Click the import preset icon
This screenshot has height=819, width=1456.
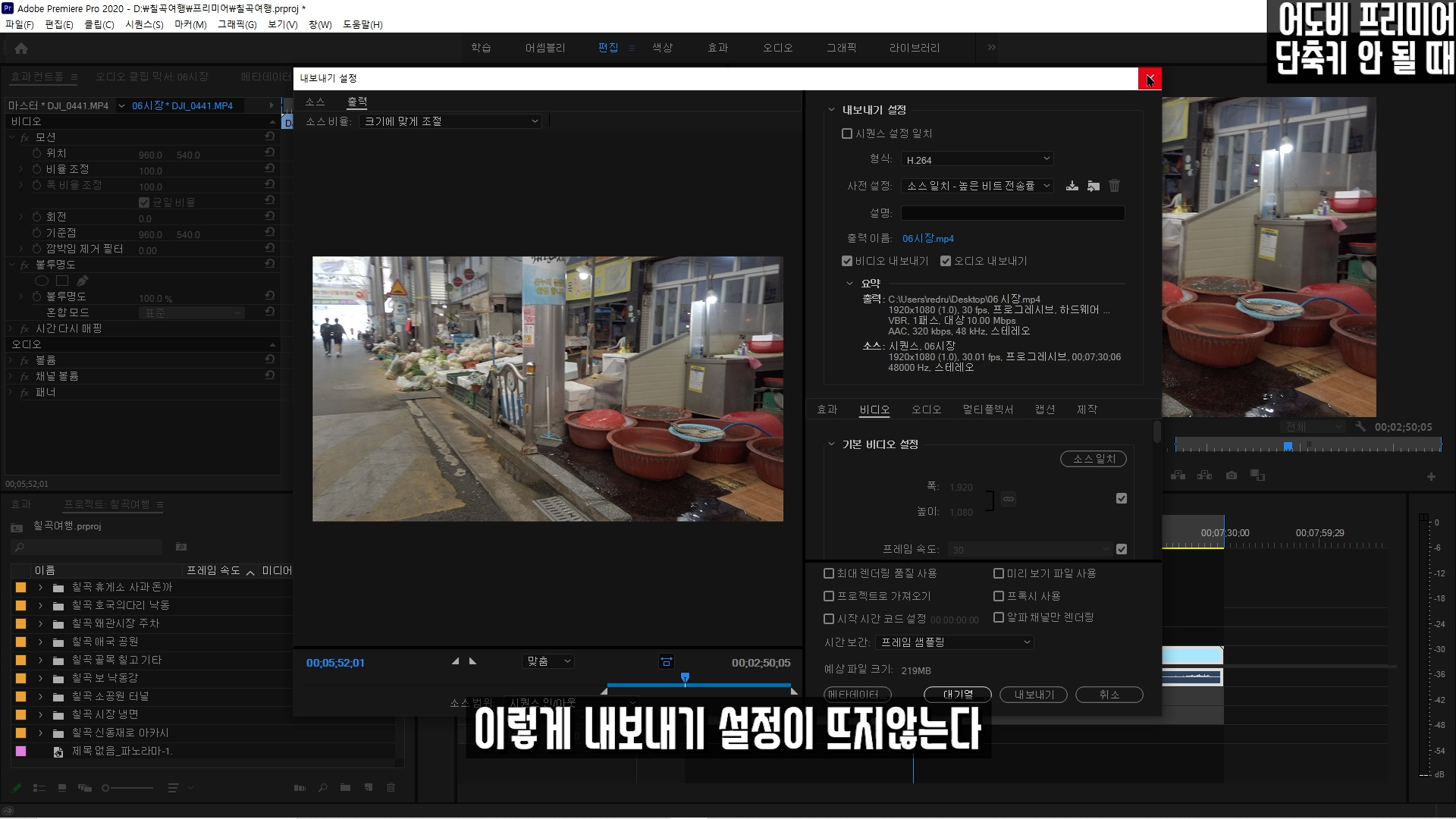1093,186
